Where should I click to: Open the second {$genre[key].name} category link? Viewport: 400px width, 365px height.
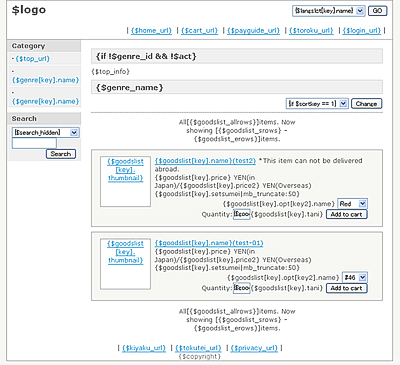pos(45,101)
